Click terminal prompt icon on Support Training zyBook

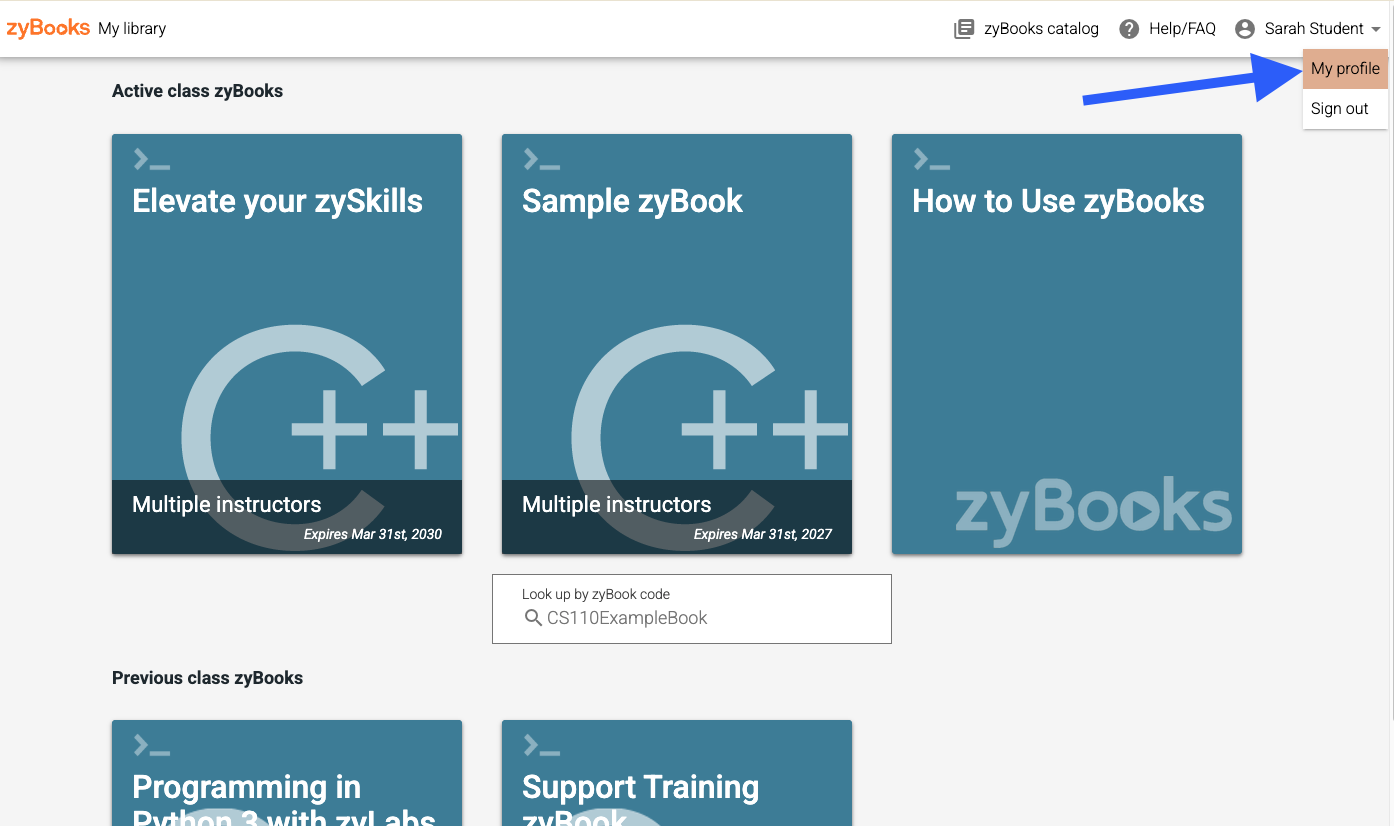pyautogui.click(x=541, y=745)
